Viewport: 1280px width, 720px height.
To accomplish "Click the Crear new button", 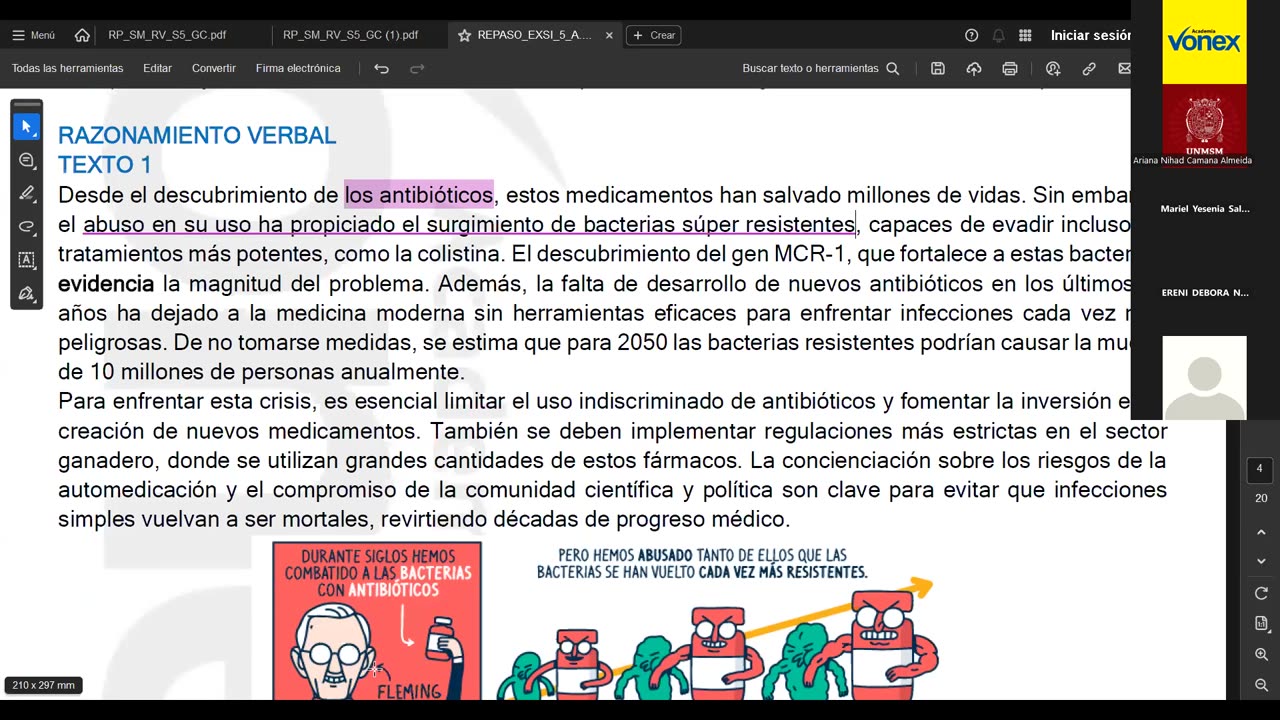I will click(x=653, y=35).
